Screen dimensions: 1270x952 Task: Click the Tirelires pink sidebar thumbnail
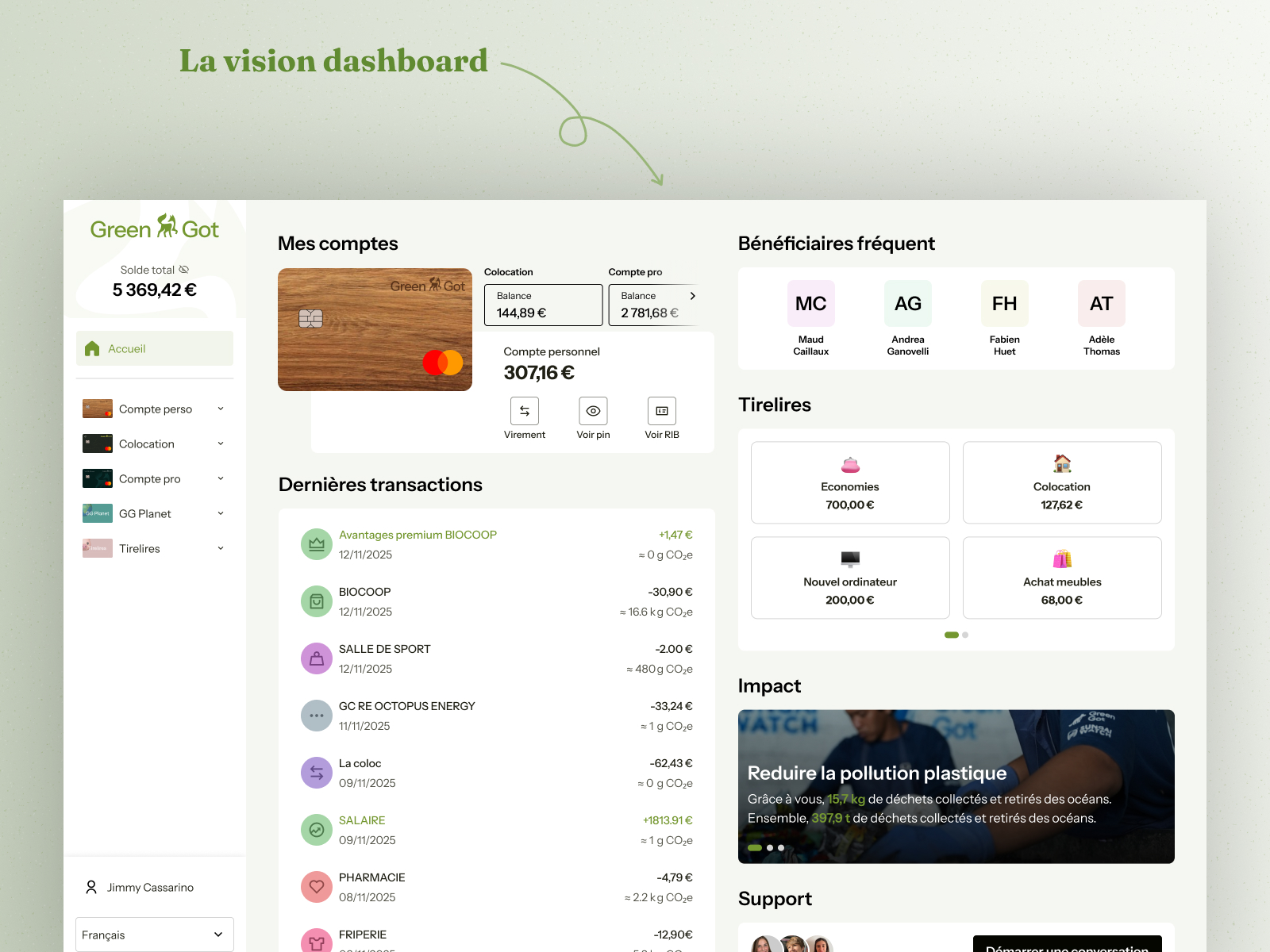point(98,548)
